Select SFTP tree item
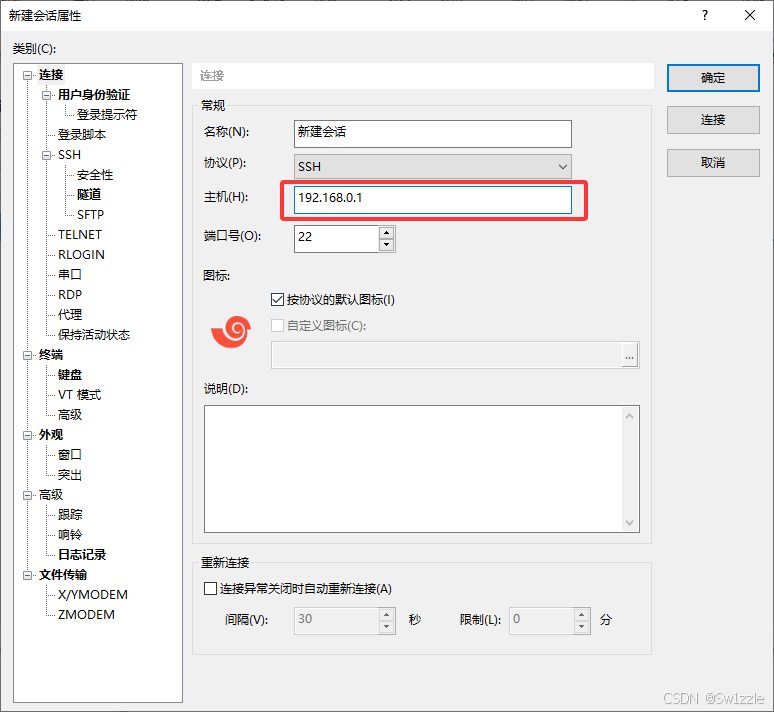The image size is (774, 712). click(90, 215)
